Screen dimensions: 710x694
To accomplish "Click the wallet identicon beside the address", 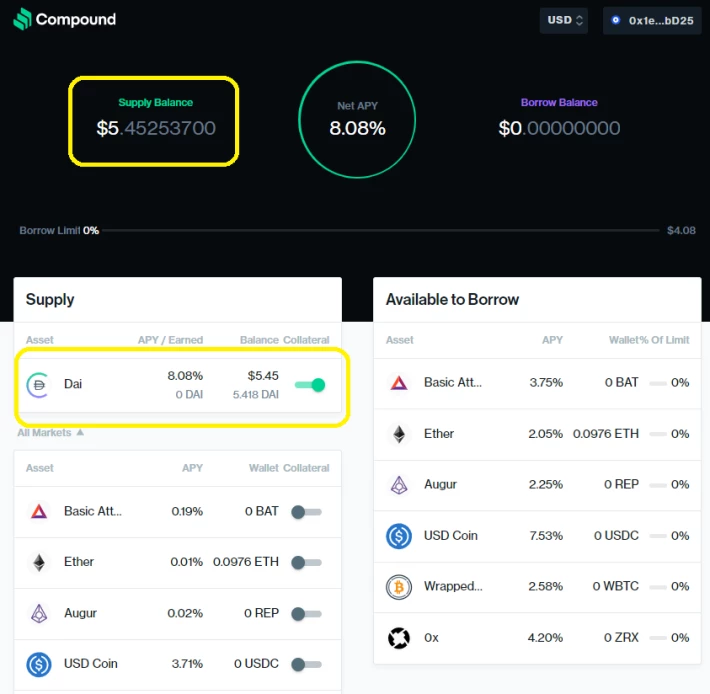I will point(615,20).
